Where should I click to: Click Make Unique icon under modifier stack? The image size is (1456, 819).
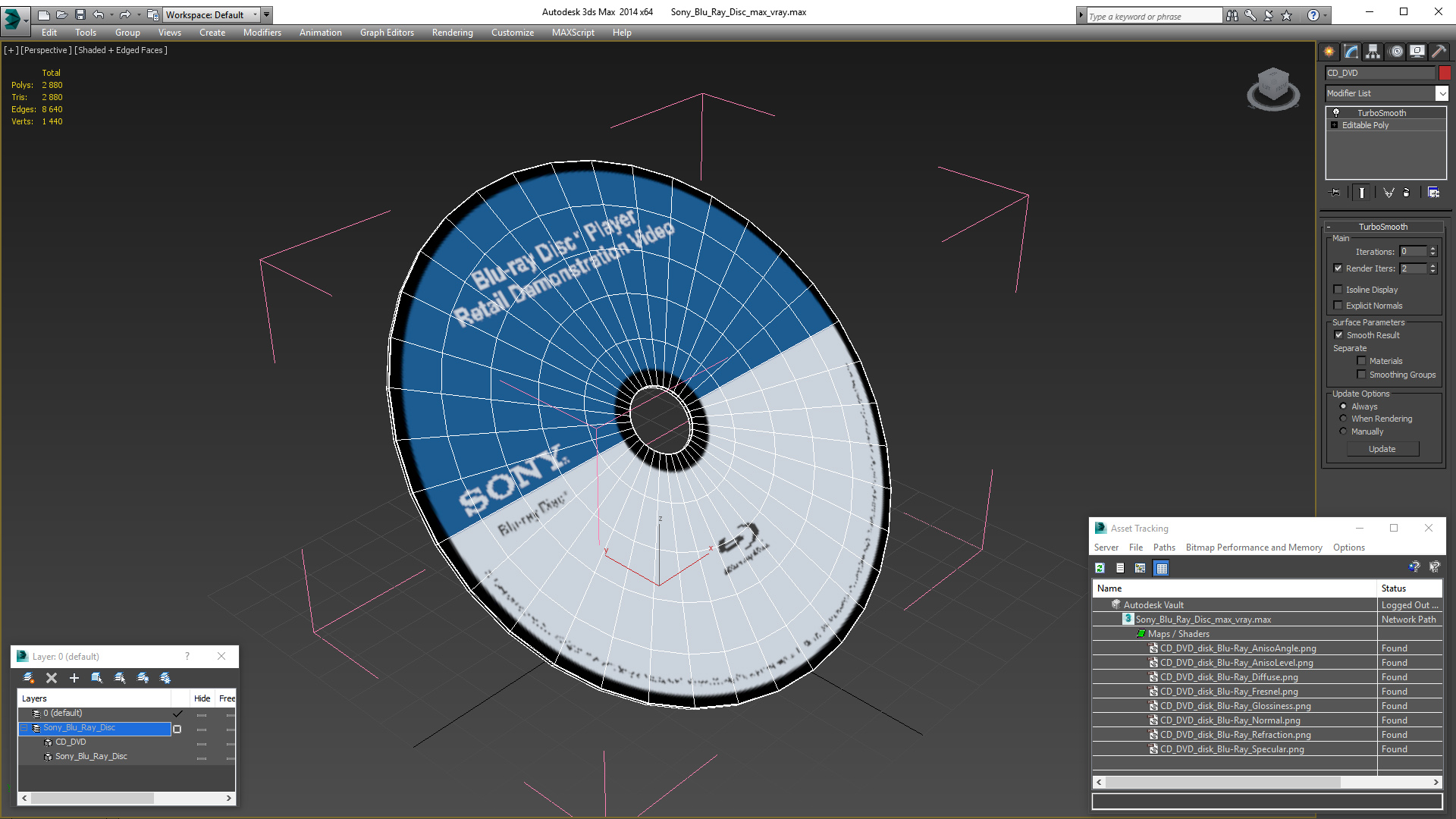pos(1388,193)
